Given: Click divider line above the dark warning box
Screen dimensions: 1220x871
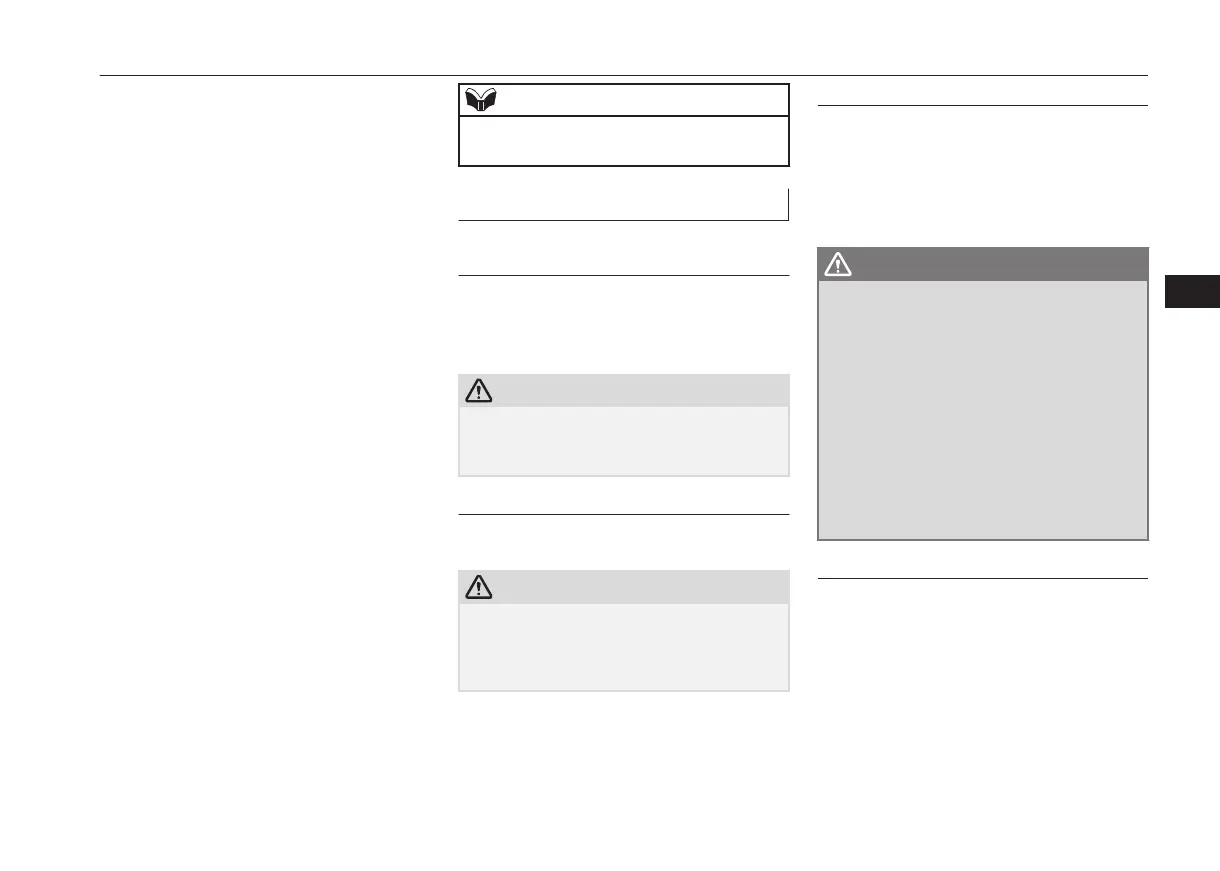Looking at the screenshot, I should tap(983, 105).
